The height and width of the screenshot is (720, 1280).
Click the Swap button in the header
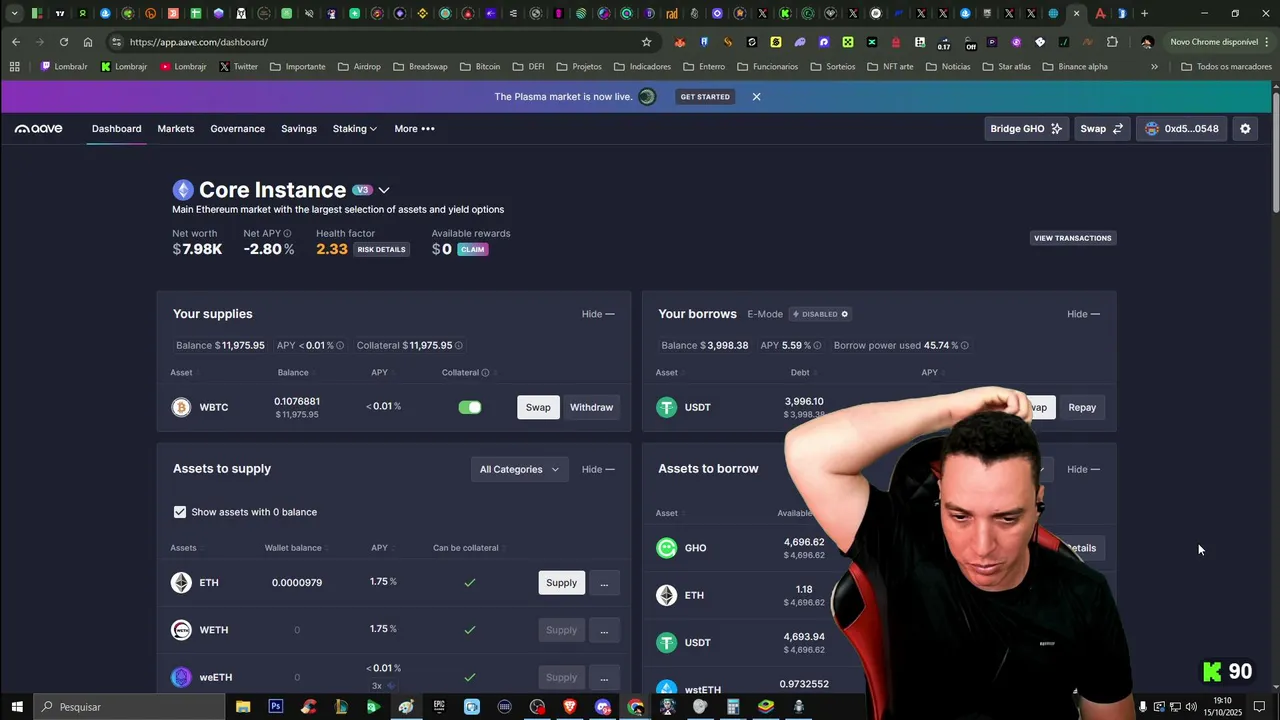tap(1102, 129)
